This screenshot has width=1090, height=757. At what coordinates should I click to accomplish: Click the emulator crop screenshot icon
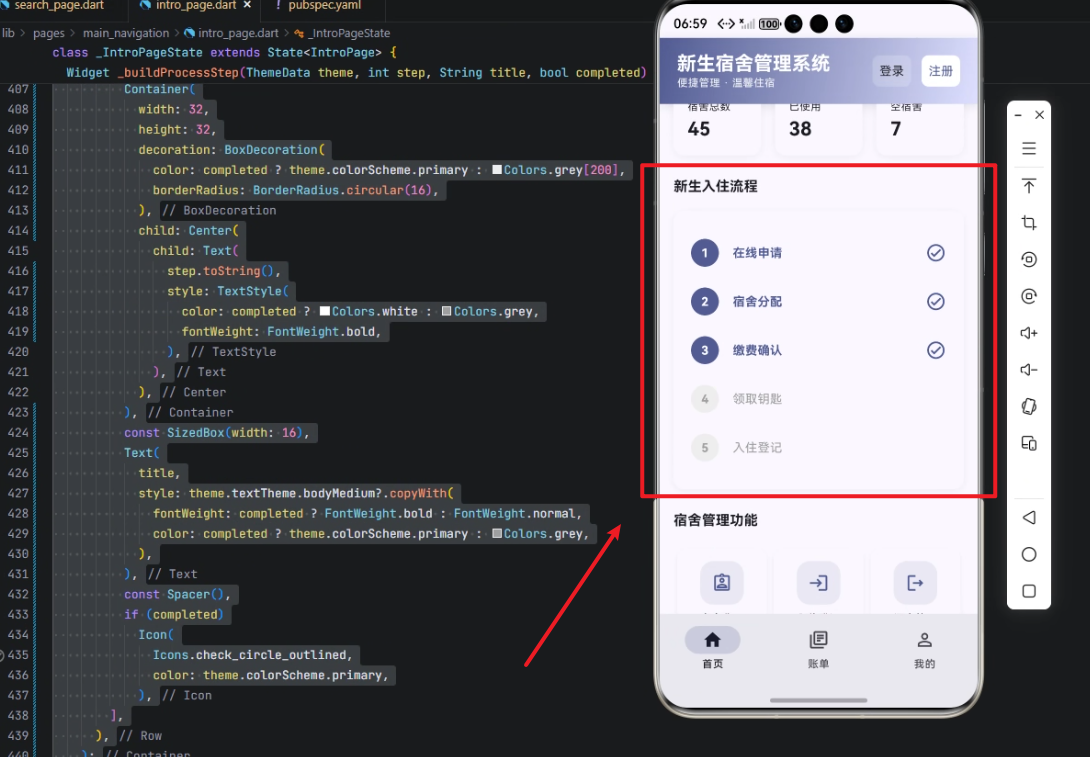click(x=1029, y=222)
